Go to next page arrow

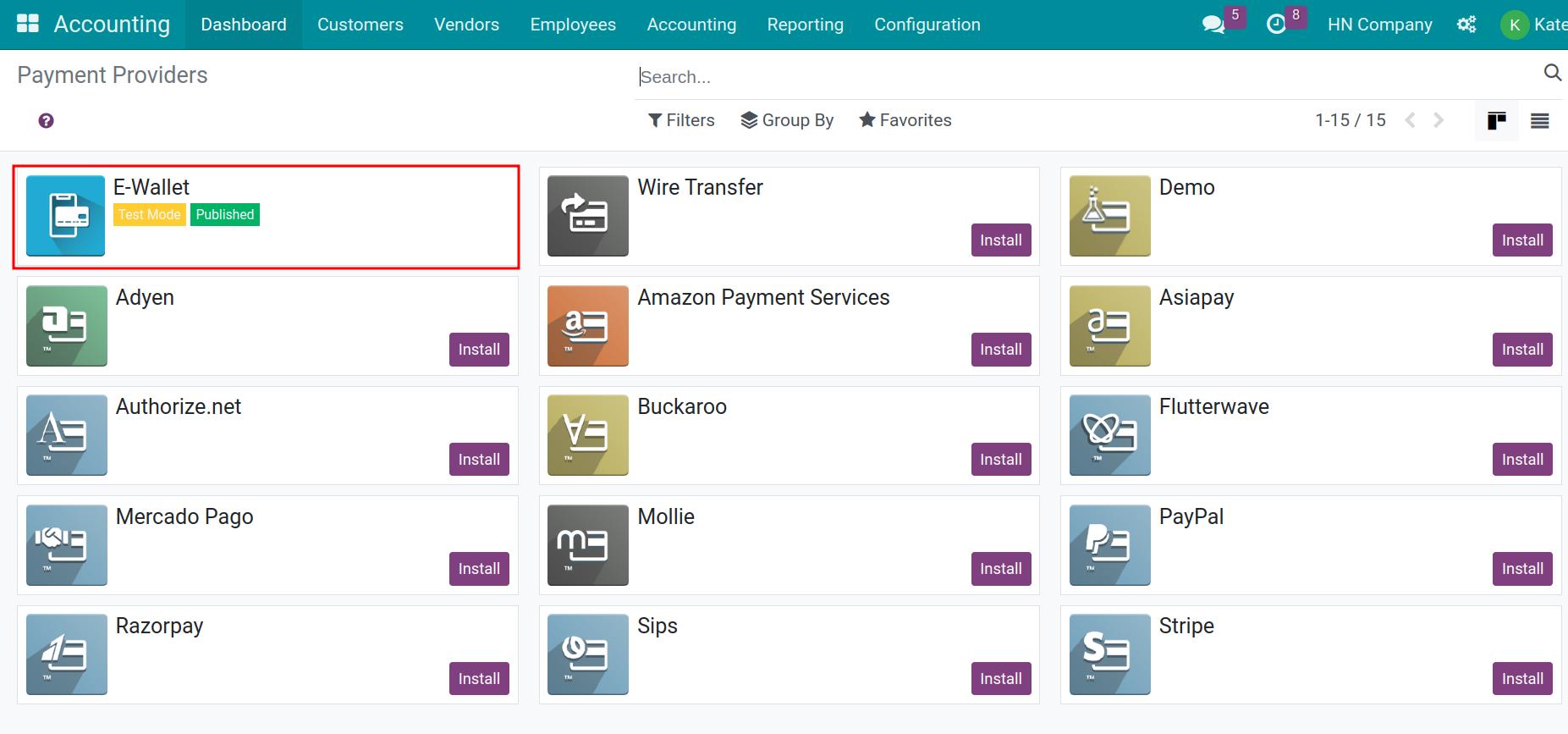pos(1439,120)
